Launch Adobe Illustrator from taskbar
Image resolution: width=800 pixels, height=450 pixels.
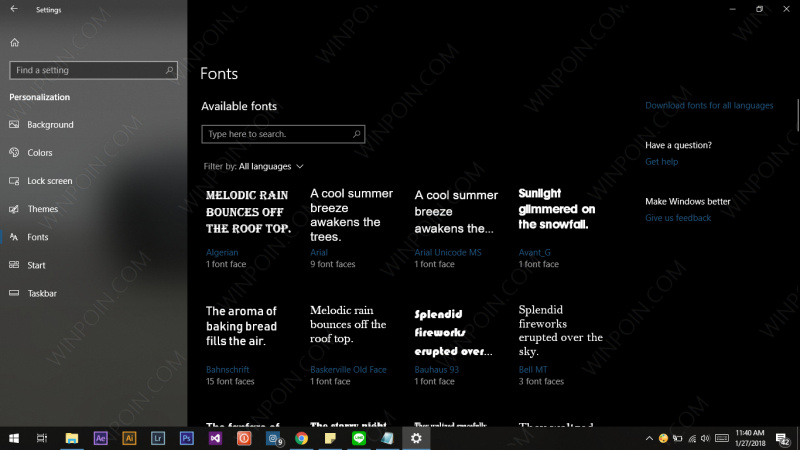[129, 438]
